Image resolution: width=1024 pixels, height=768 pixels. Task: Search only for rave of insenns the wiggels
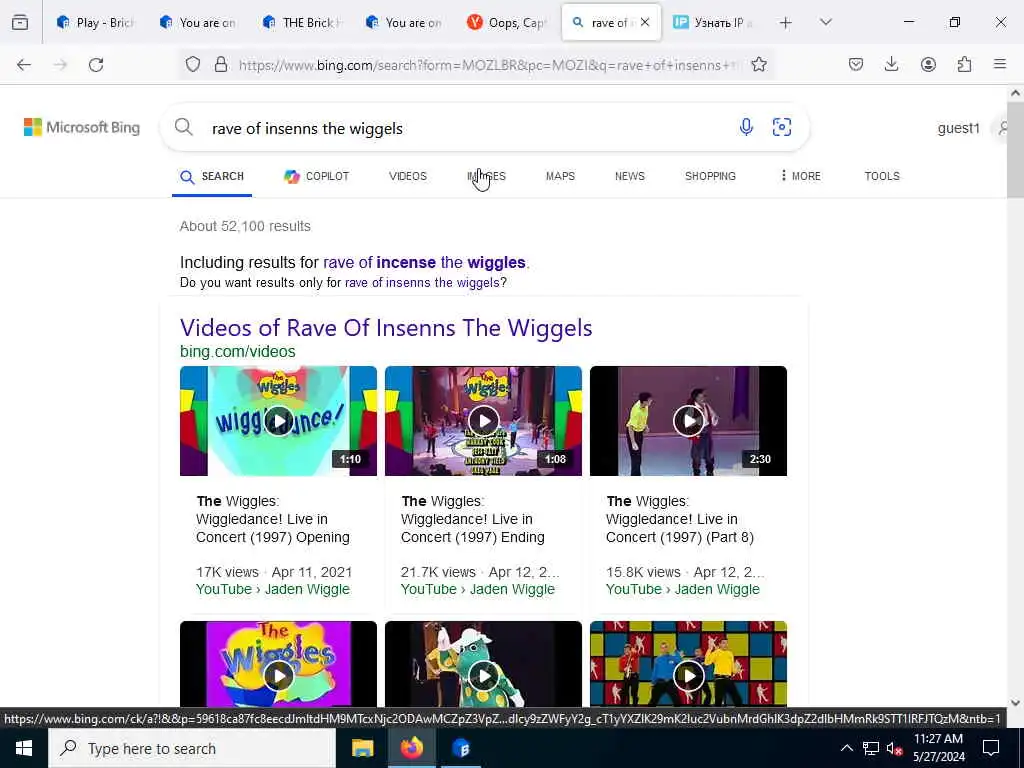click(x=422, y=283)
